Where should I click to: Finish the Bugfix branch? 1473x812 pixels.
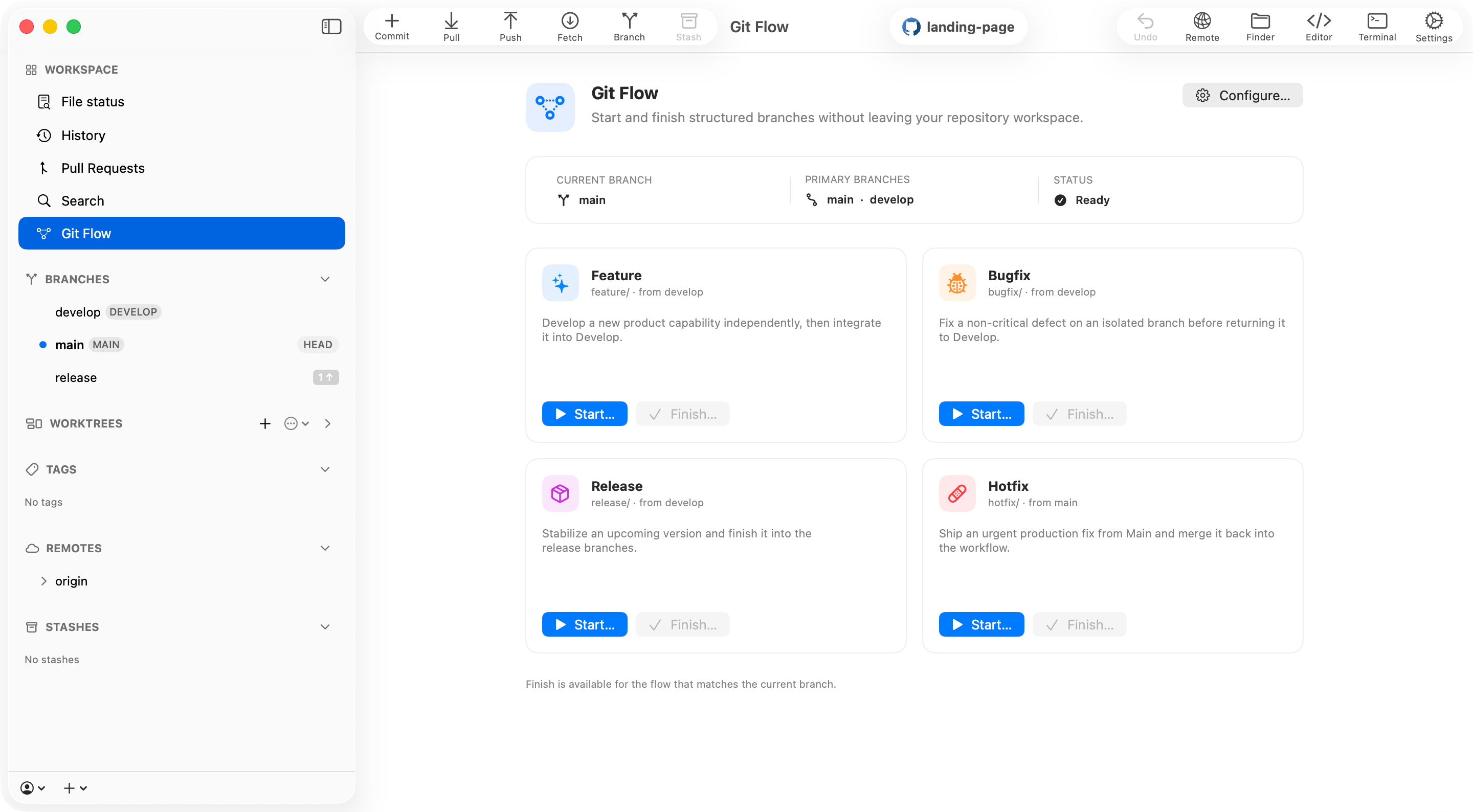click(1079, 414)
